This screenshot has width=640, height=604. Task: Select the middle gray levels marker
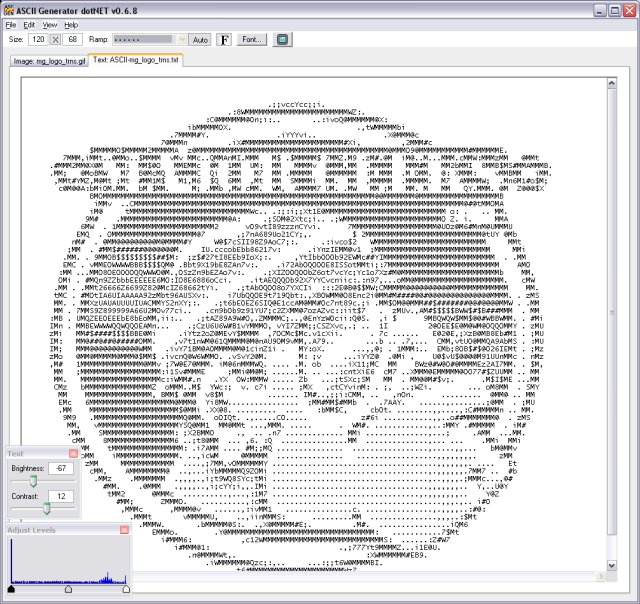click(69, 589)
